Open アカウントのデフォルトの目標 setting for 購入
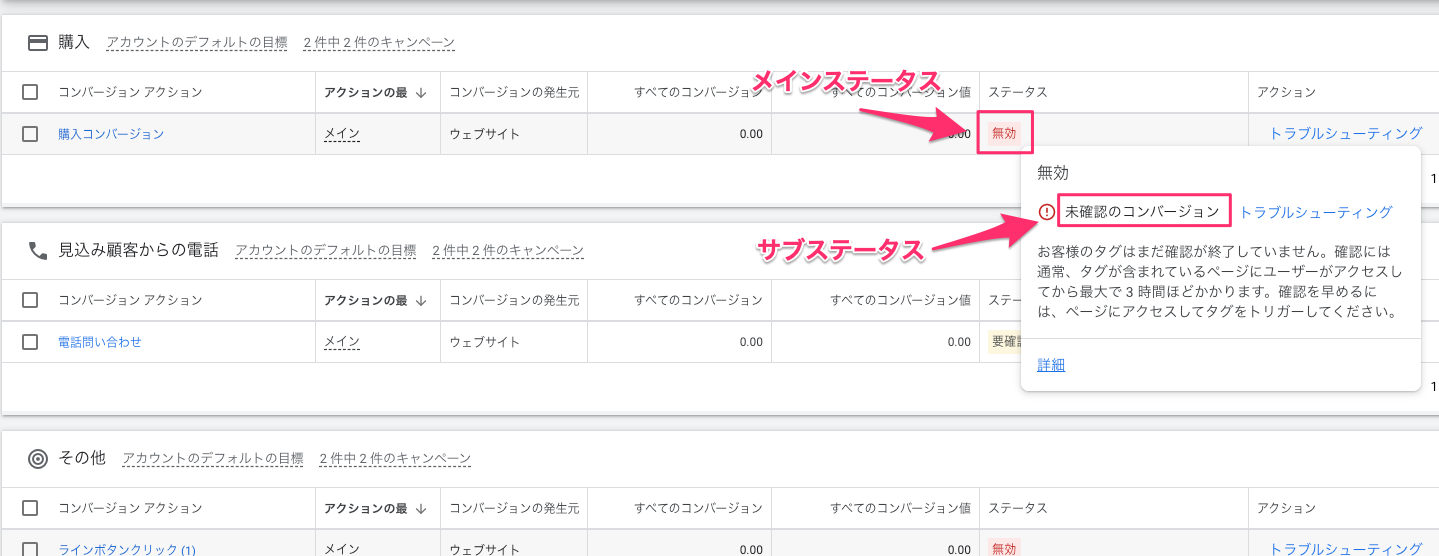1439x556 pixels. pyautogui.click(x=196, y=43)
